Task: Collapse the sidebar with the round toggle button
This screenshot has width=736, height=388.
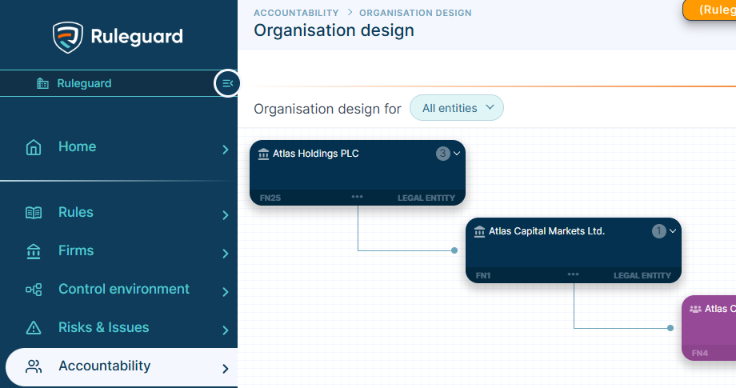Action: [228, 84]
